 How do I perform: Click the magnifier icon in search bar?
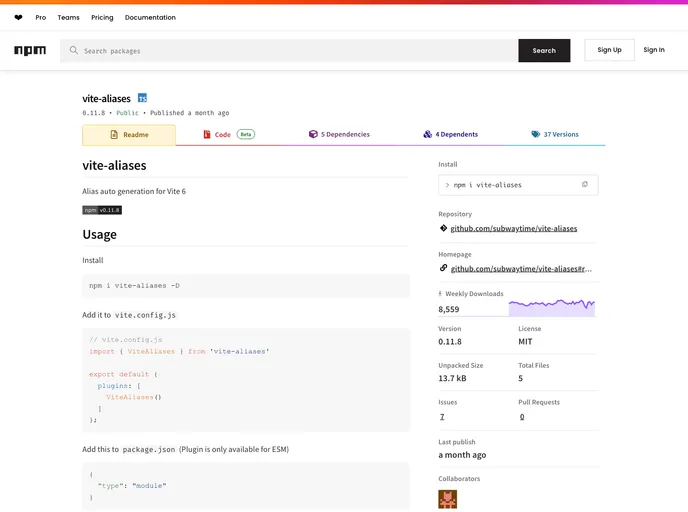tap(74, 50)
